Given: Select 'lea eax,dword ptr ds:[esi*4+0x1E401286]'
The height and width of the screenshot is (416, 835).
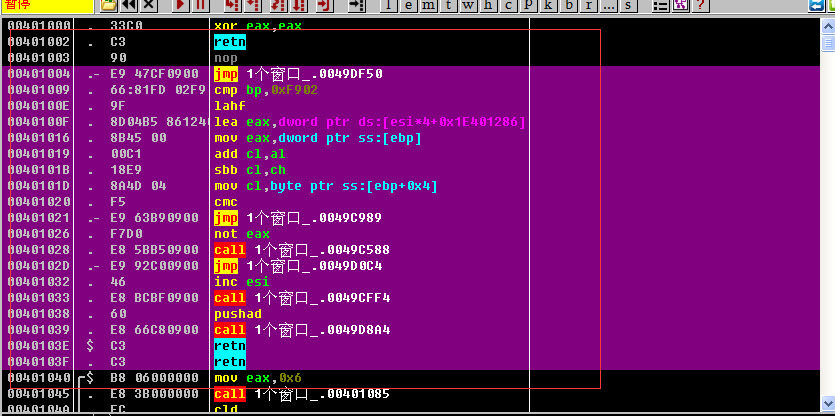Looking at the screenshot, I should click(370, 122).
